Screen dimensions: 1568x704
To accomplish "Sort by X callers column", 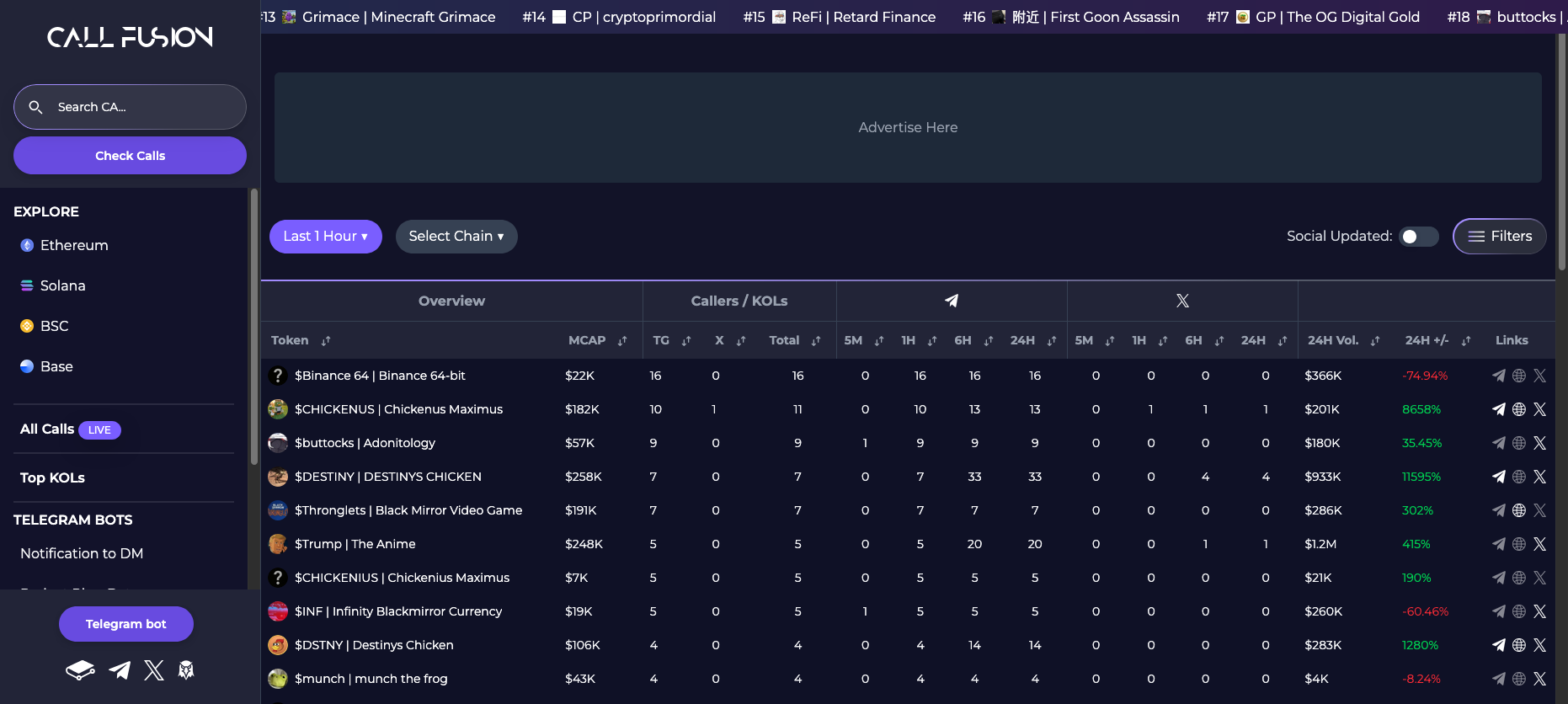I will [741, 341].
